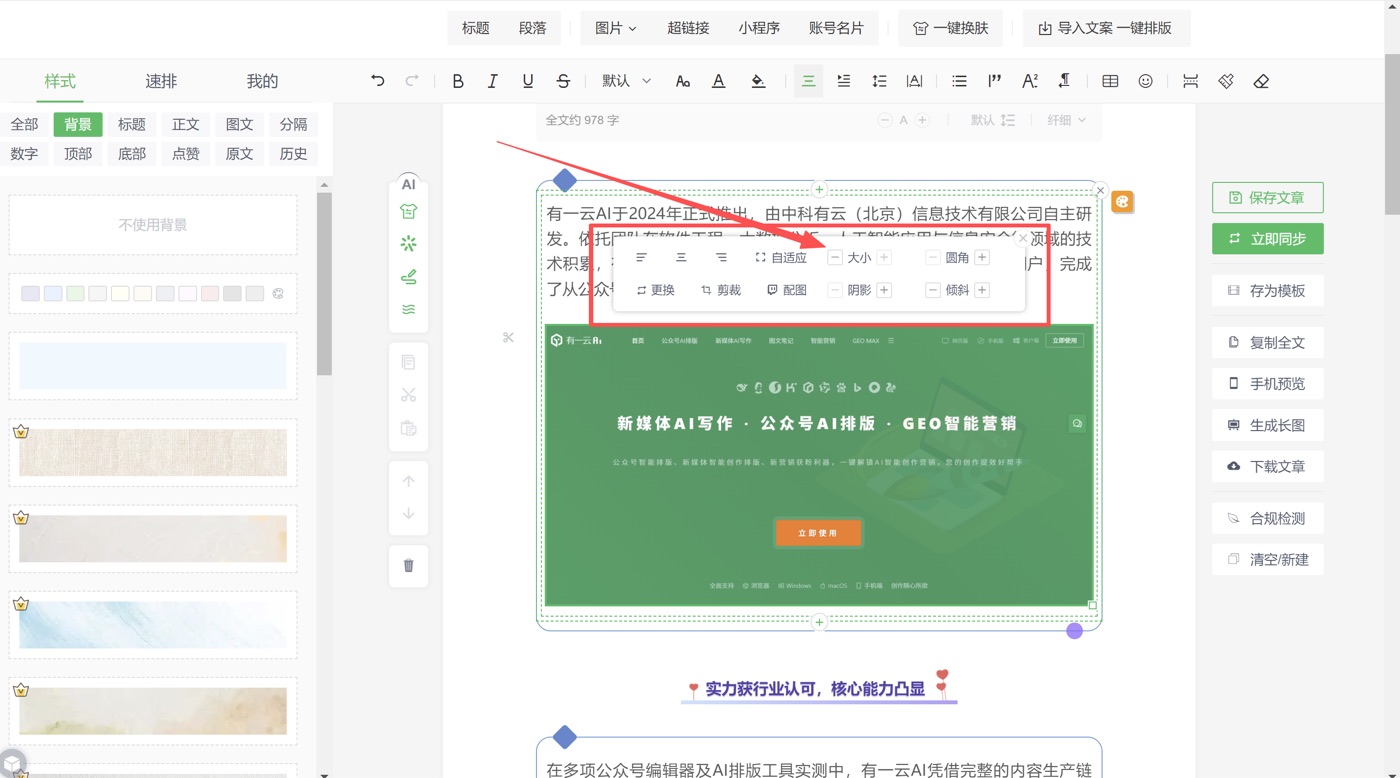The height and width of the screenshot is (778, 1400).
Task: Insert a table from the toolbar
Action: click(x=1110, y=81)
